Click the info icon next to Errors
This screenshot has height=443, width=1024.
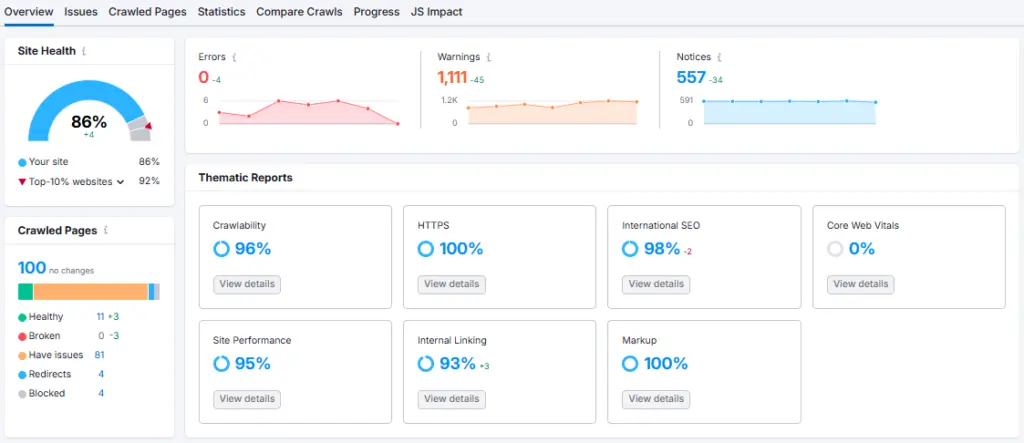(234, 57)
